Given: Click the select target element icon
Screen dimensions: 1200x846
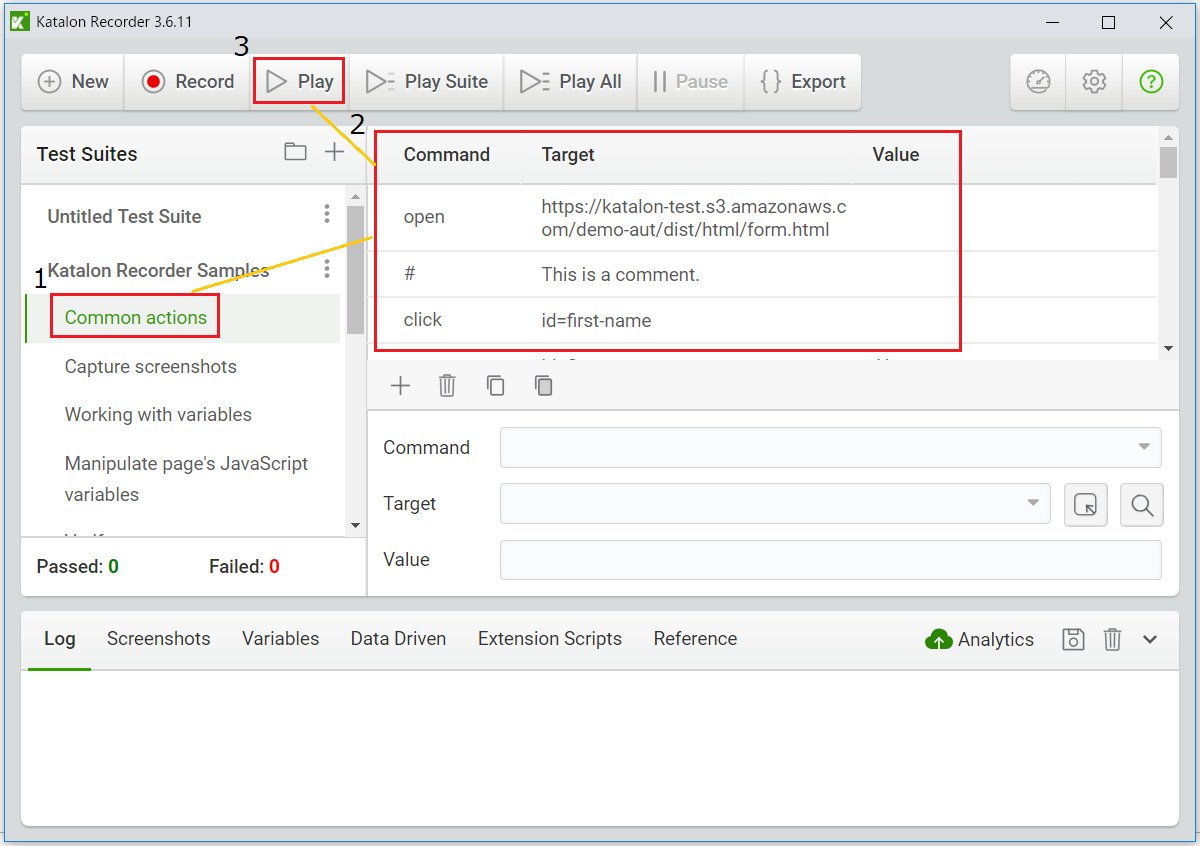Looking at the screenshot, I should coord(1085,505).
